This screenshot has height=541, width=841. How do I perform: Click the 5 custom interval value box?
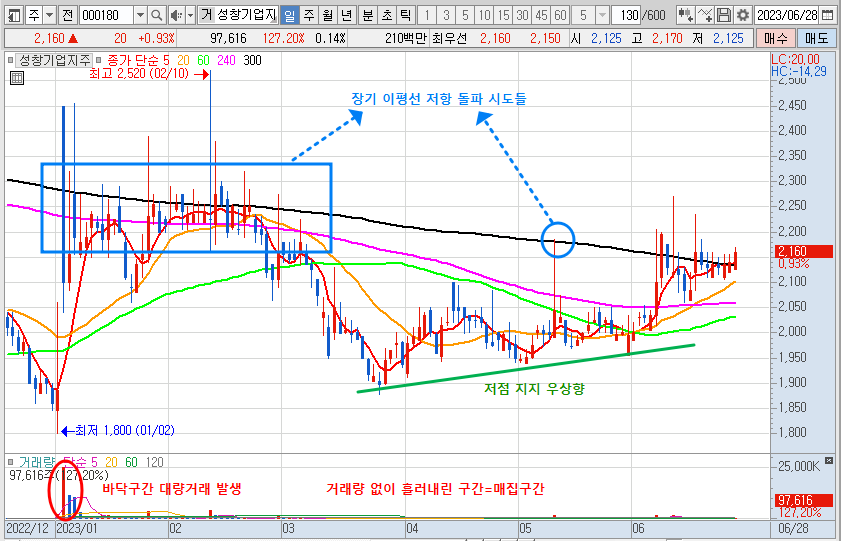583,15
